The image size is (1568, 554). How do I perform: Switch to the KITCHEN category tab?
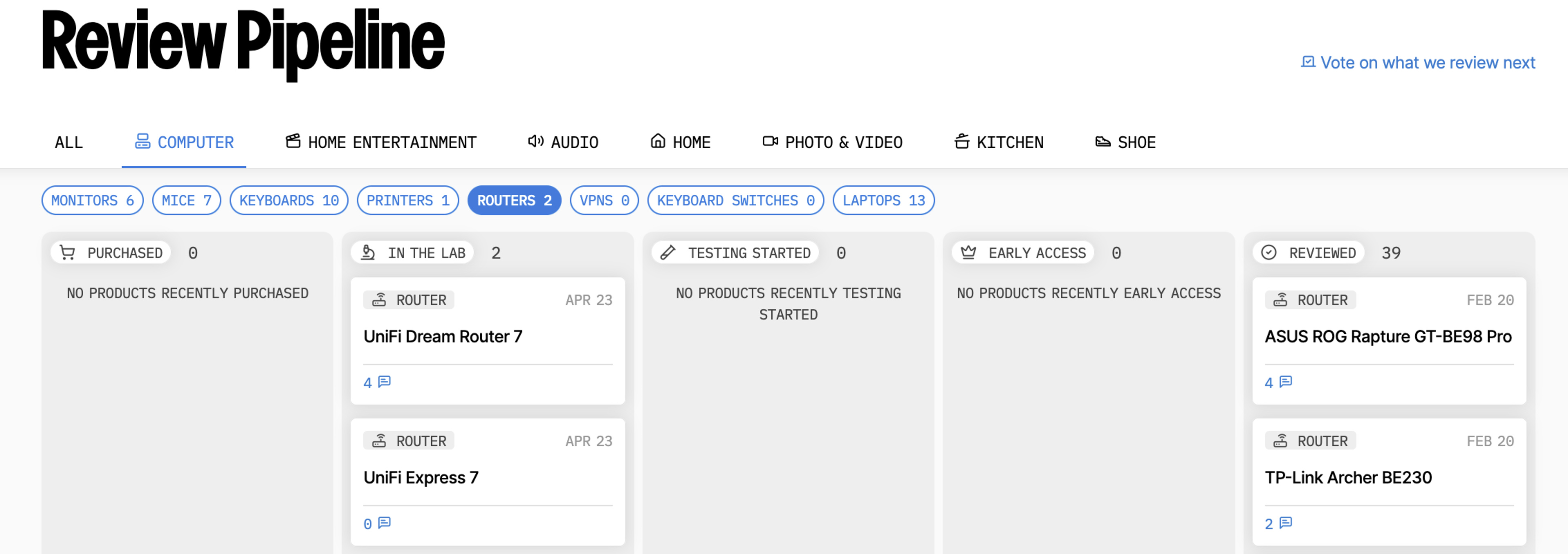click(x=998, y=142)
